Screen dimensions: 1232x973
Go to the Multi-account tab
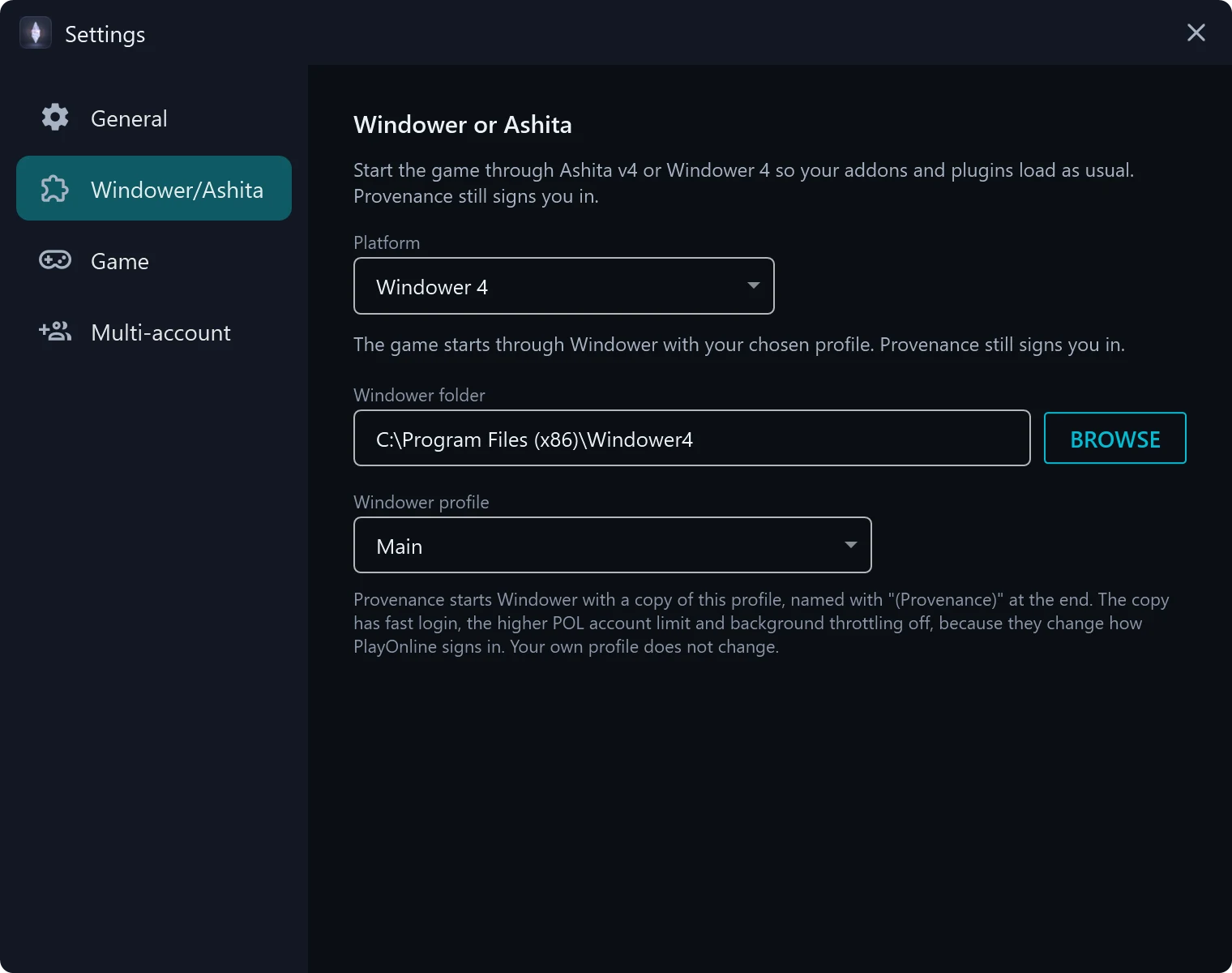click(x=154, y=332)
